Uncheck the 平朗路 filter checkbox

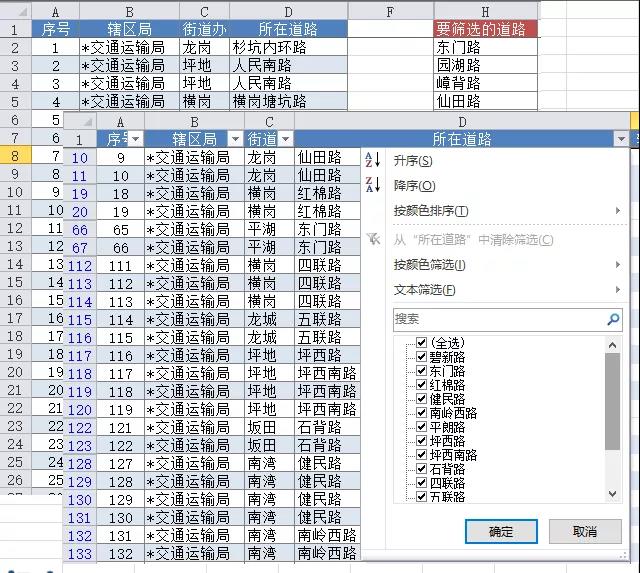422,427
